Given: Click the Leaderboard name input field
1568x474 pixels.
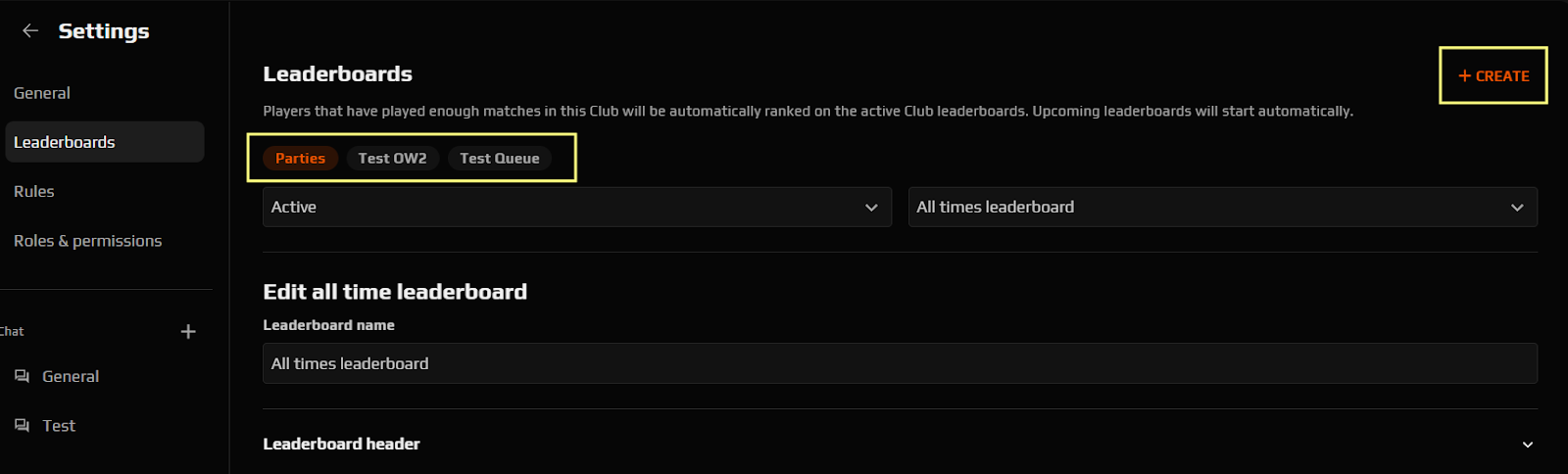Looking at the screenshot, I should [900, 363].
